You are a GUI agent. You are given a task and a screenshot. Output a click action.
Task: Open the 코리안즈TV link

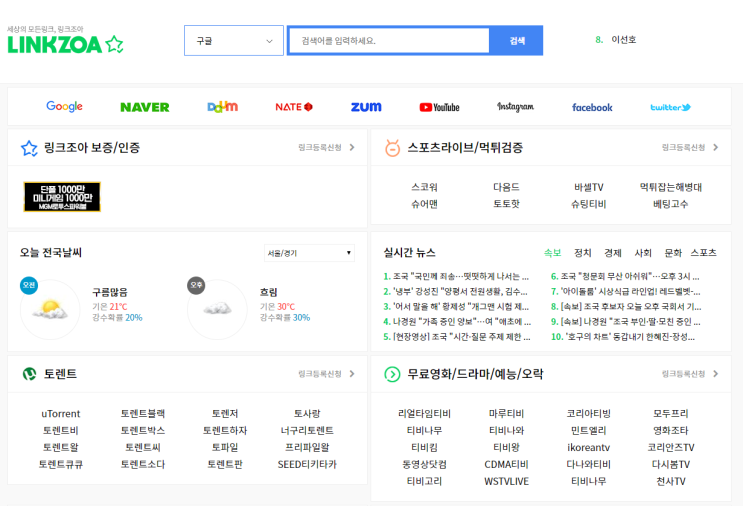(671, 447)
